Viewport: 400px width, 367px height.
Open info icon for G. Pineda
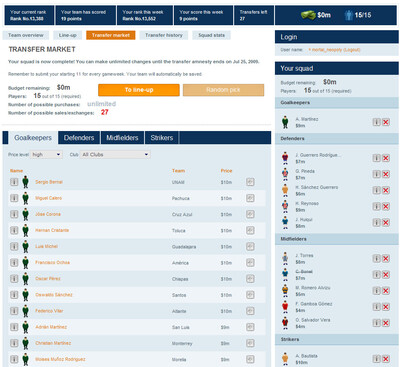[x=376, y=174]
